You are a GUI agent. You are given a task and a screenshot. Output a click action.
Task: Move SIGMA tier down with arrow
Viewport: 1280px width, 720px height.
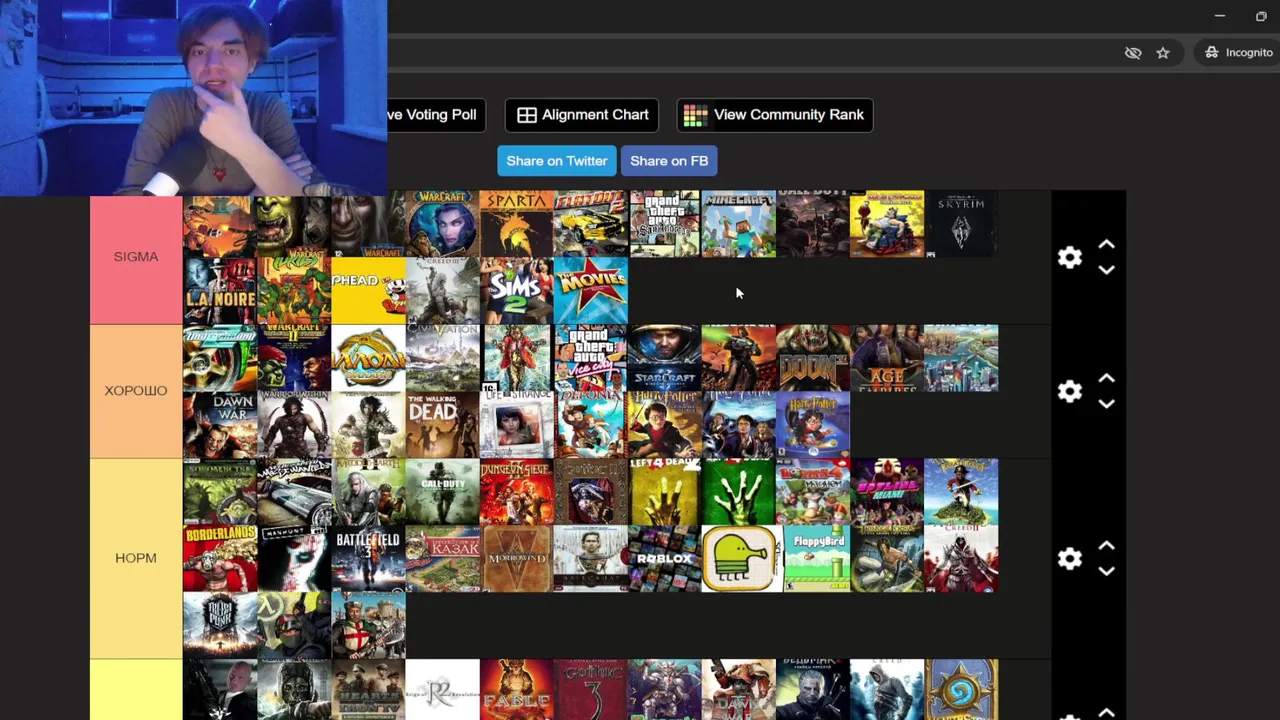click(1106, 270)
